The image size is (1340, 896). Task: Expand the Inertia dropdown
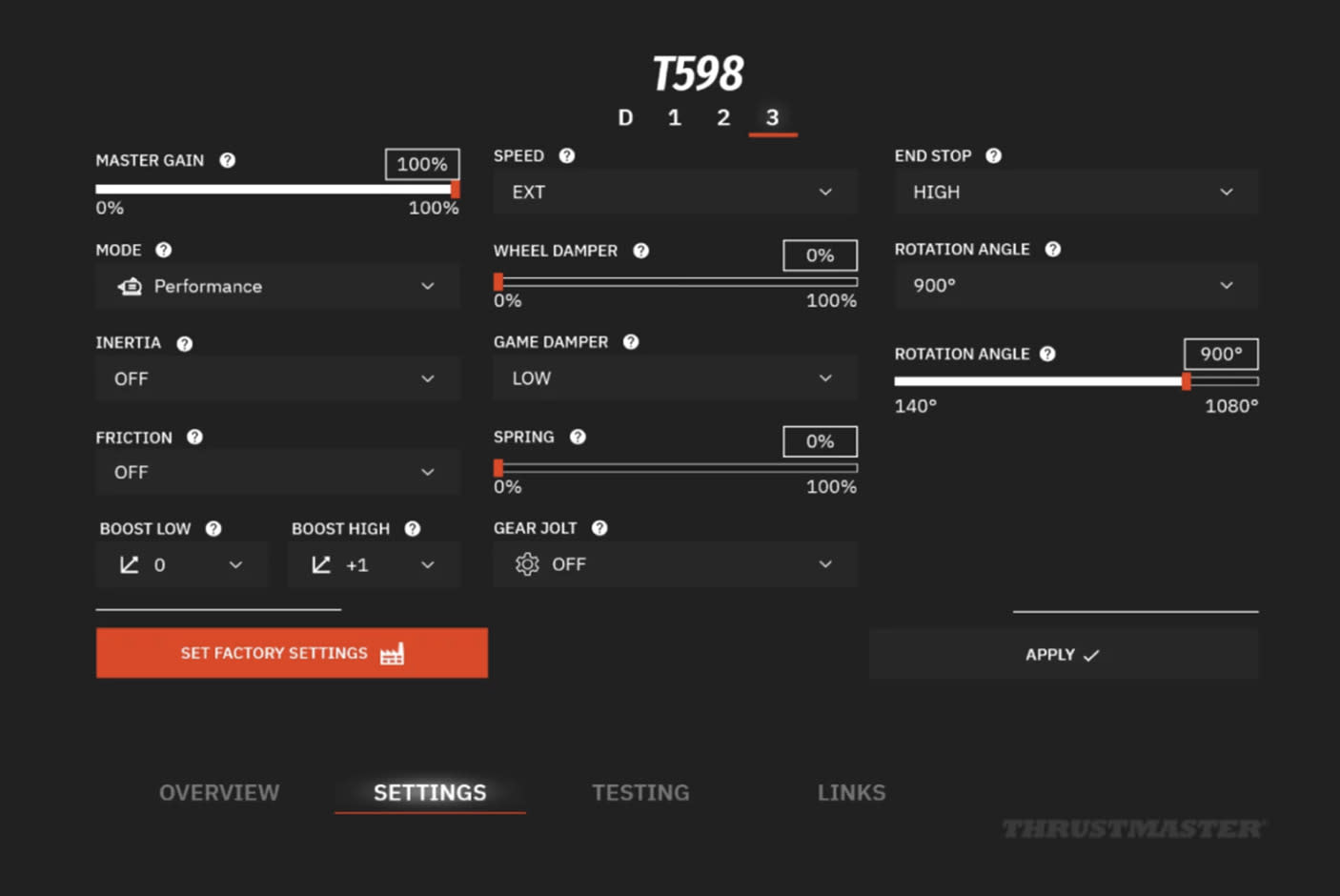[x=277, y=378]
